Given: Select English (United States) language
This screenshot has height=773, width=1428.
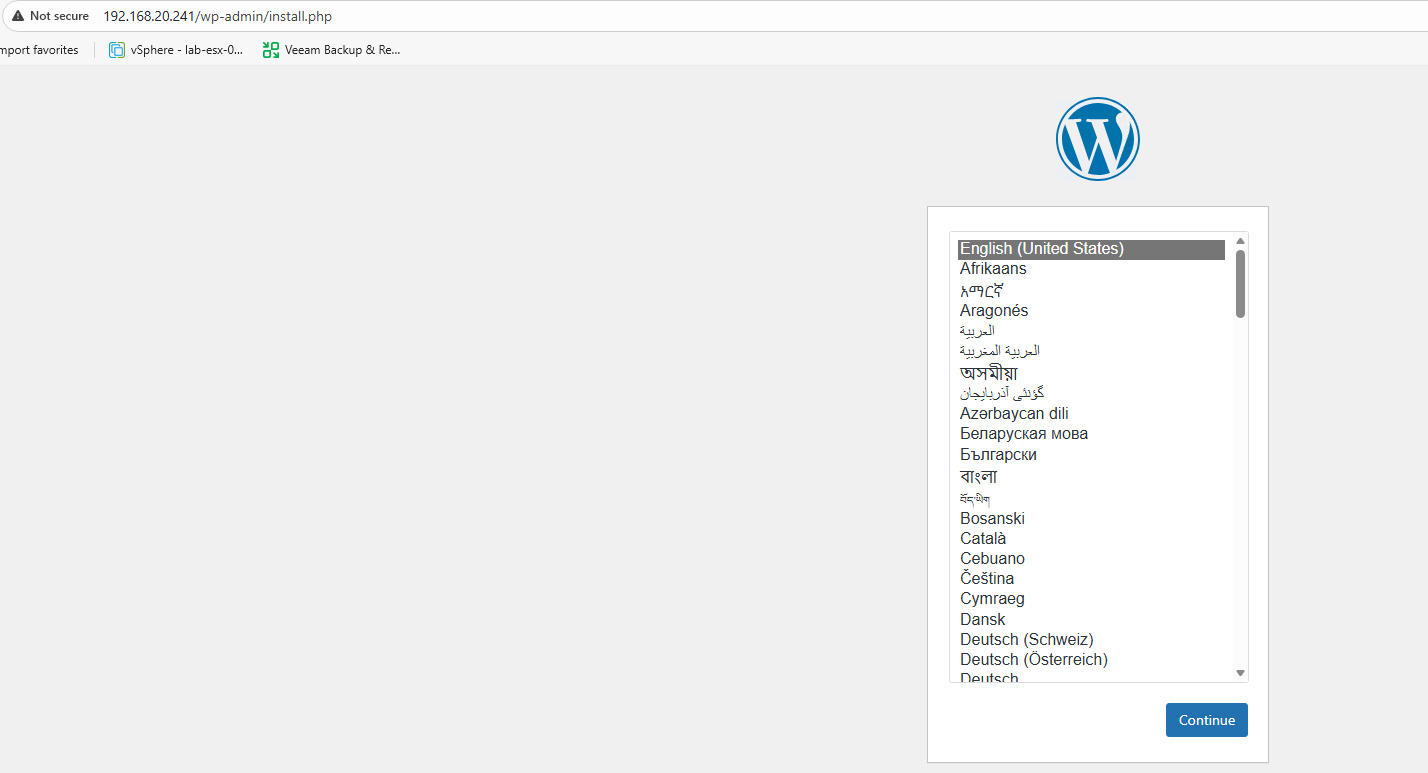Looking at the screenshot, I should point(1041,249).
